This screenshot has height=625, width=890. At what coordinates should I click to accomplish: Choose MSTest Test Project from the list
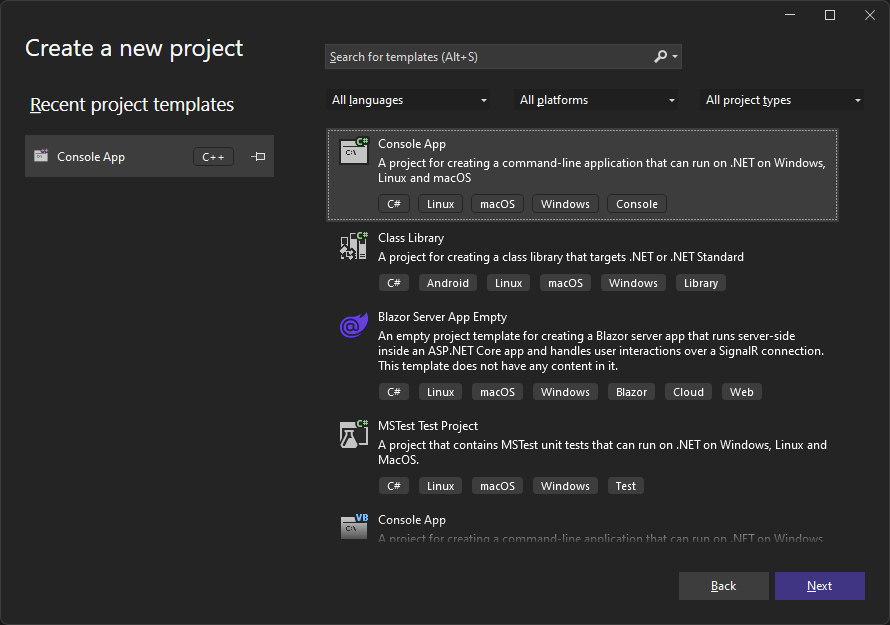pyautogui.click(x=428, y=426)
